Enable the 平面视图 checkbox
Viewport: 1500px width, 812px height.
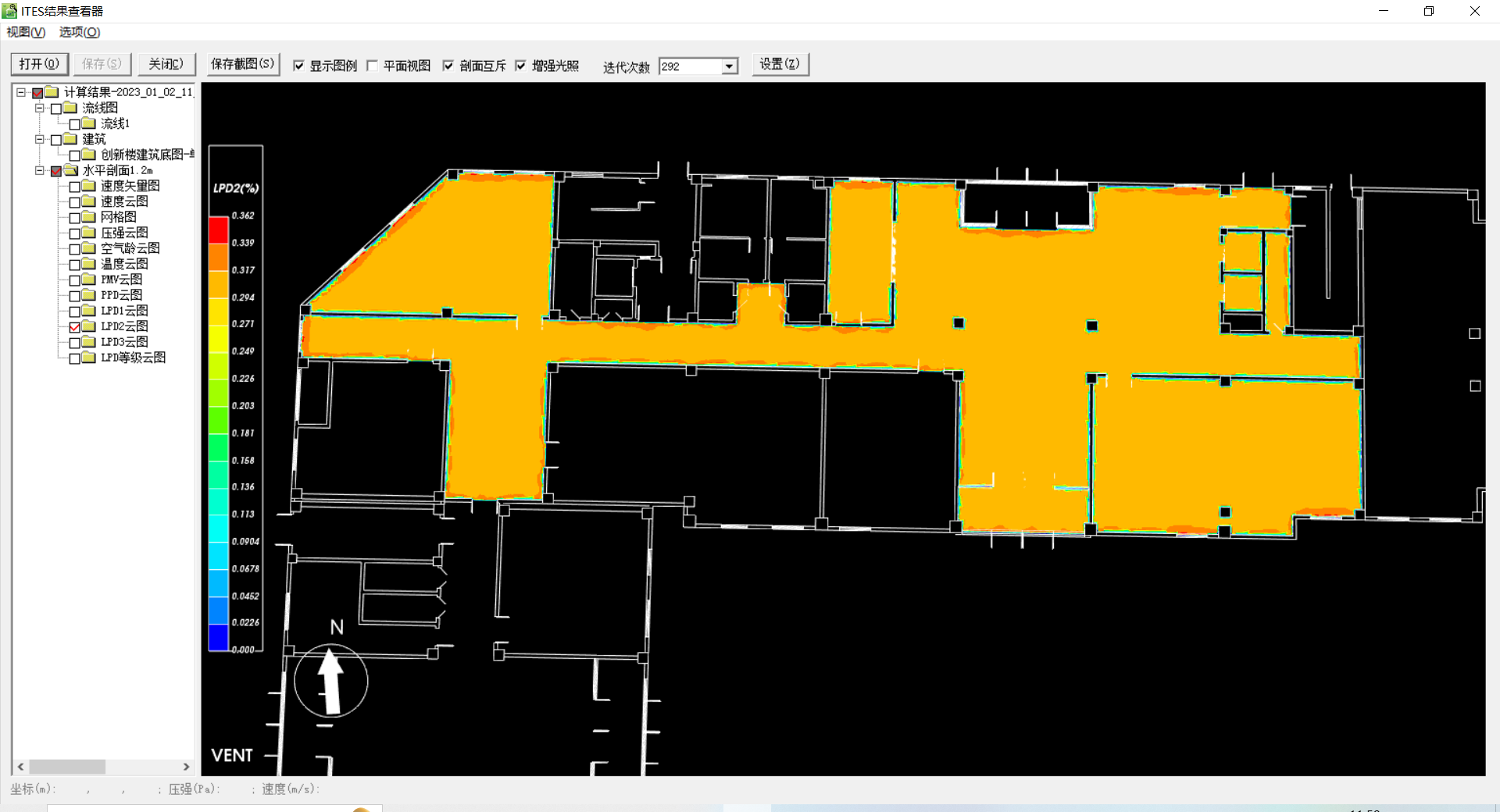(x=373, y=66)
